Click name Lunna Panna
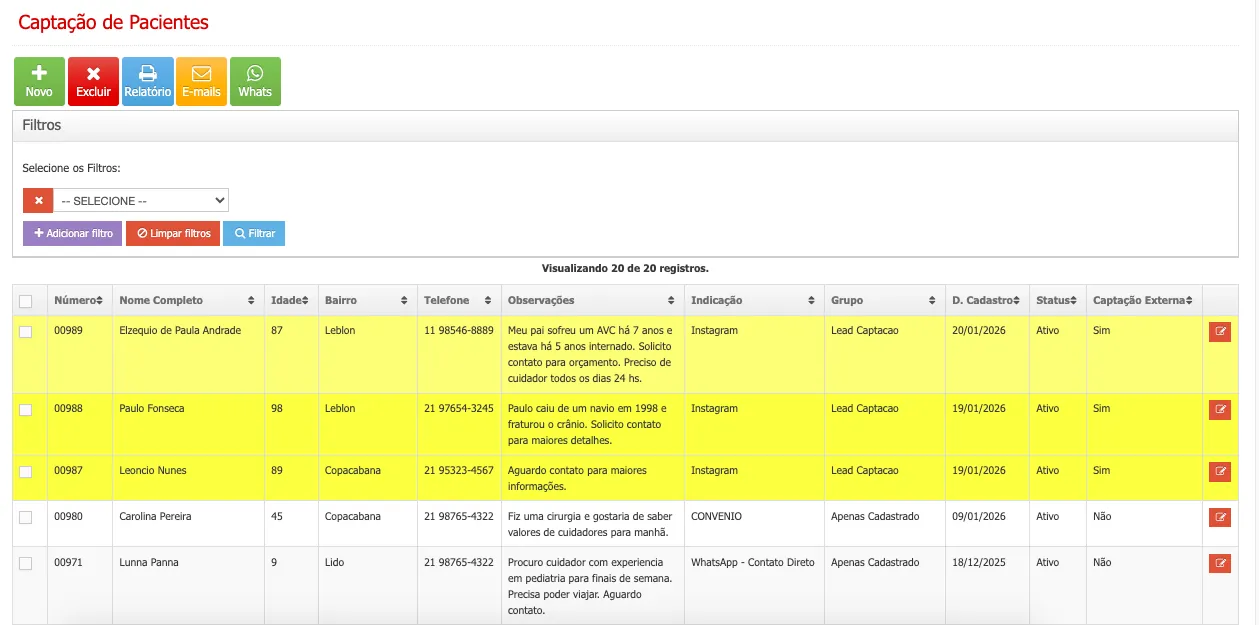1259x625 pixels. pyautogui.click(x=147, y=562)
